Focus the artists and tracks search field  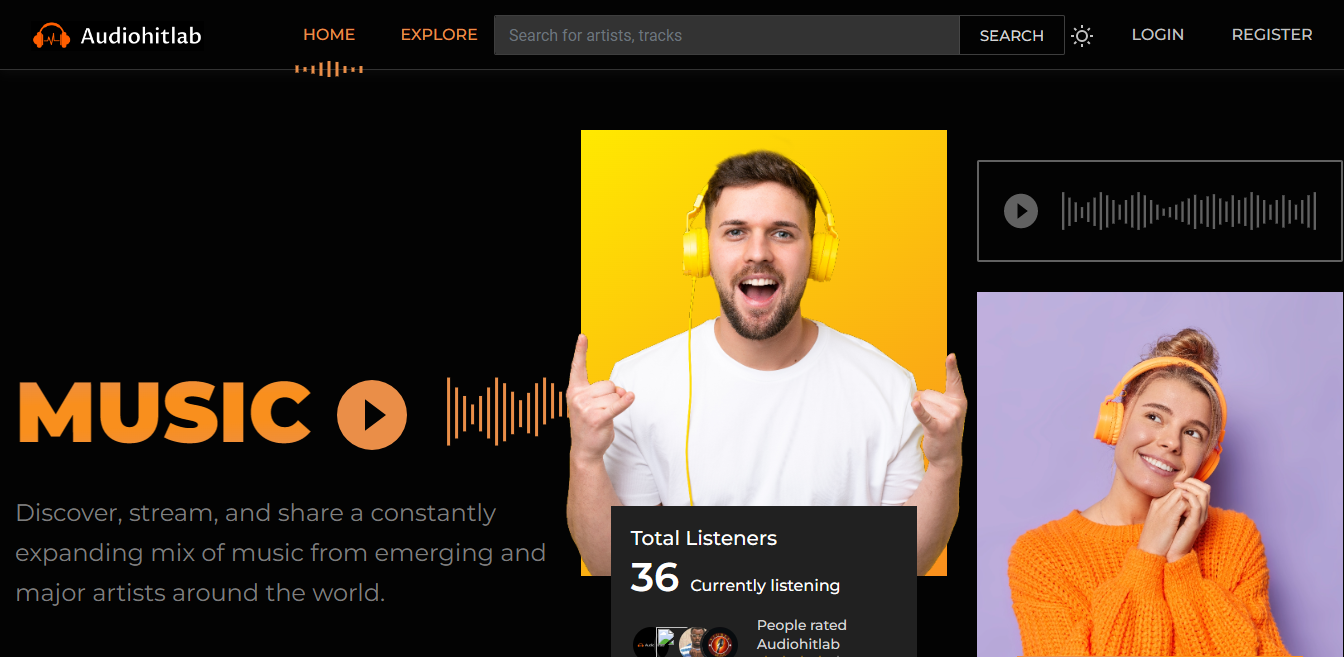tap(726, 35)
